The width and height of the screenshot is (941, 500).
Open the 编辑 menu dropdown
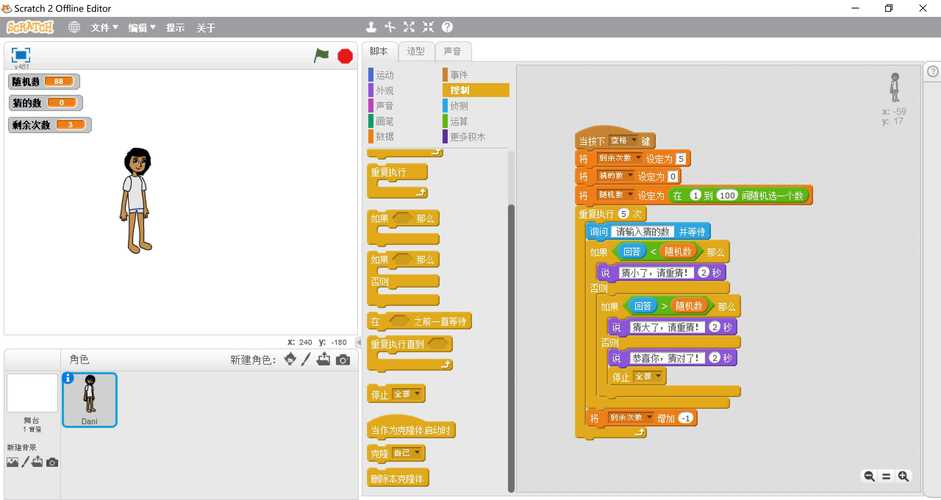141,28
